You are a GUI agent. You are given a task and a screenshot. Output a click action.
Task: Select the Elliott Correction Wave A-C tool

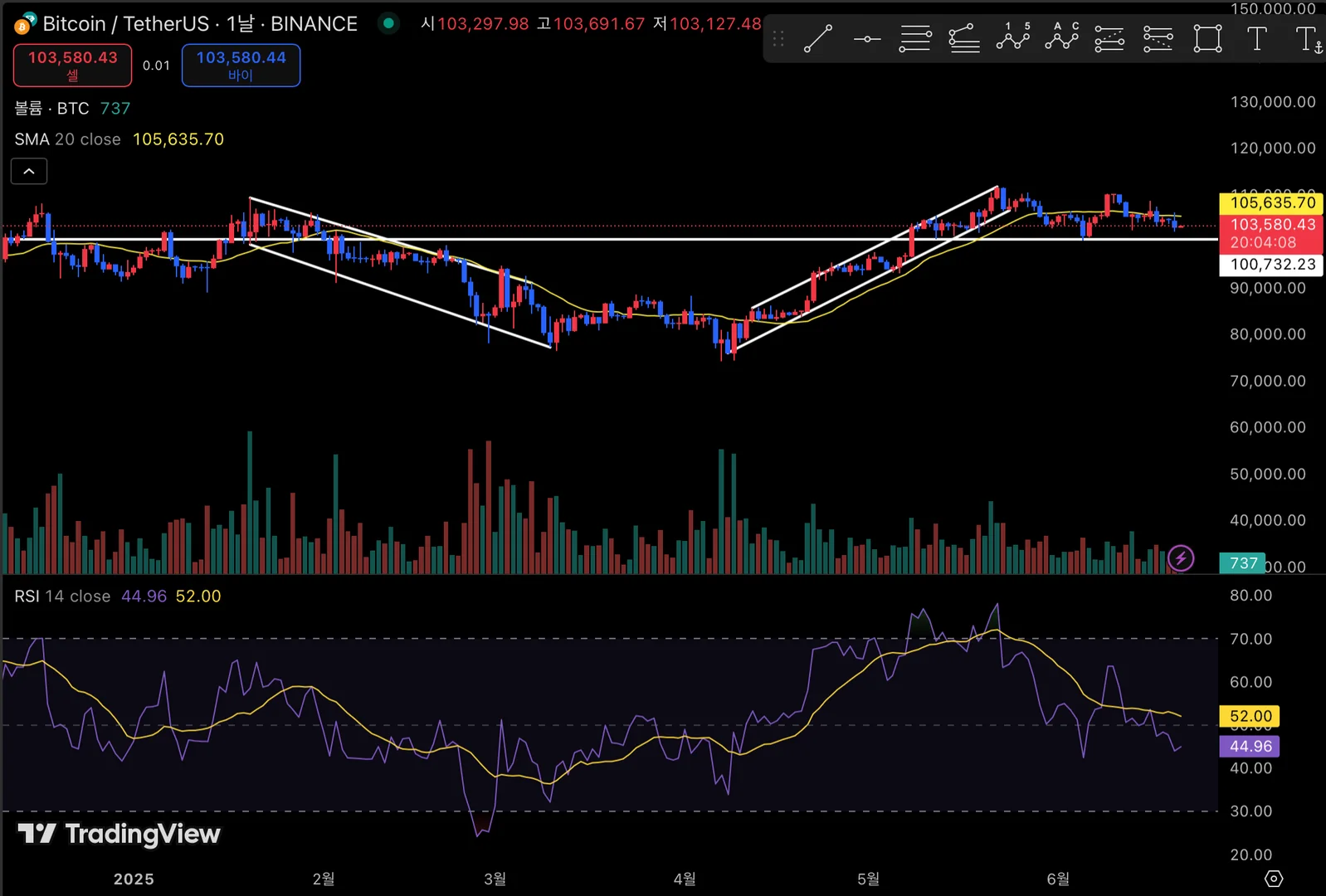[x=1062, y=38]
